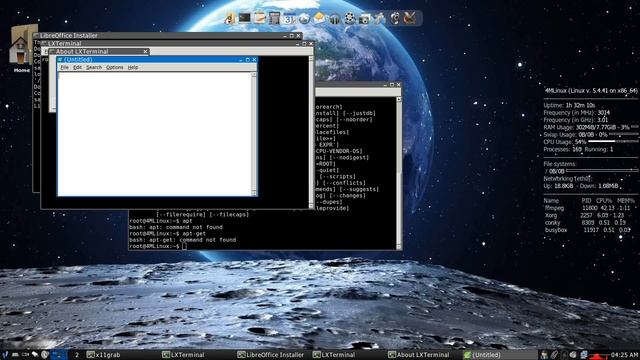Click the CPU Usage bar in Conky
640x360 pixels.
(613, 142)
